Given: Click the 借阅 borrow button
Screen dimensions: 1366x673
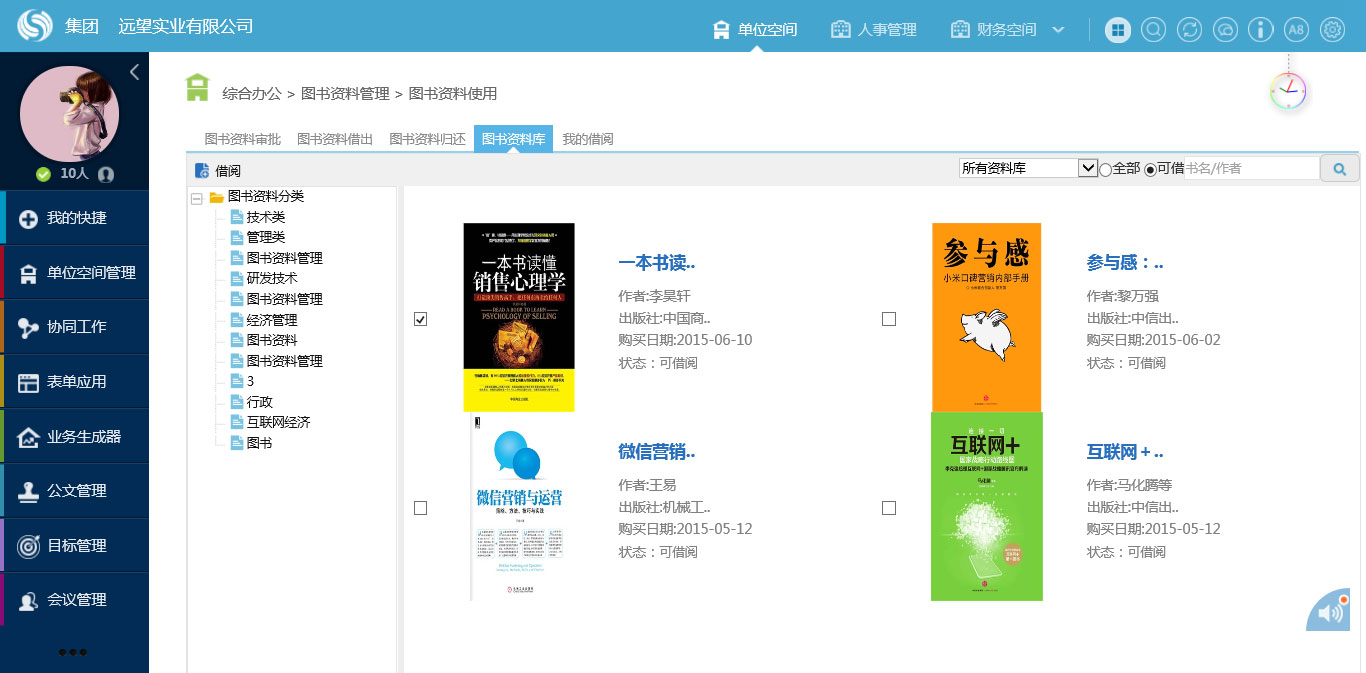Looking at the screenshot, I should [218, 171].
